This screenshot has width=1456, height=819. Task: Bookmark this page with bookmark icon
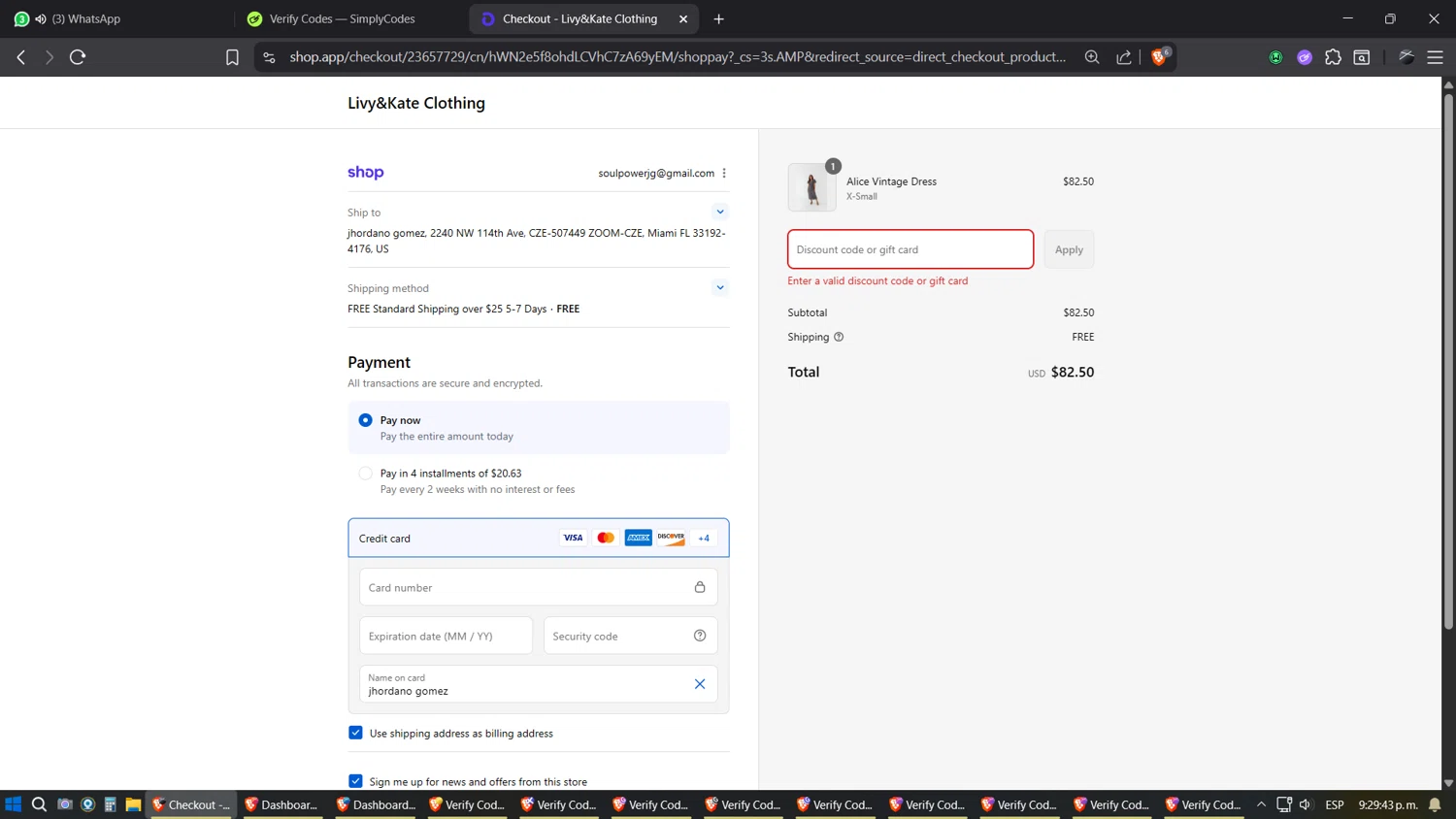pyautogui.click(x=232, y=57)
